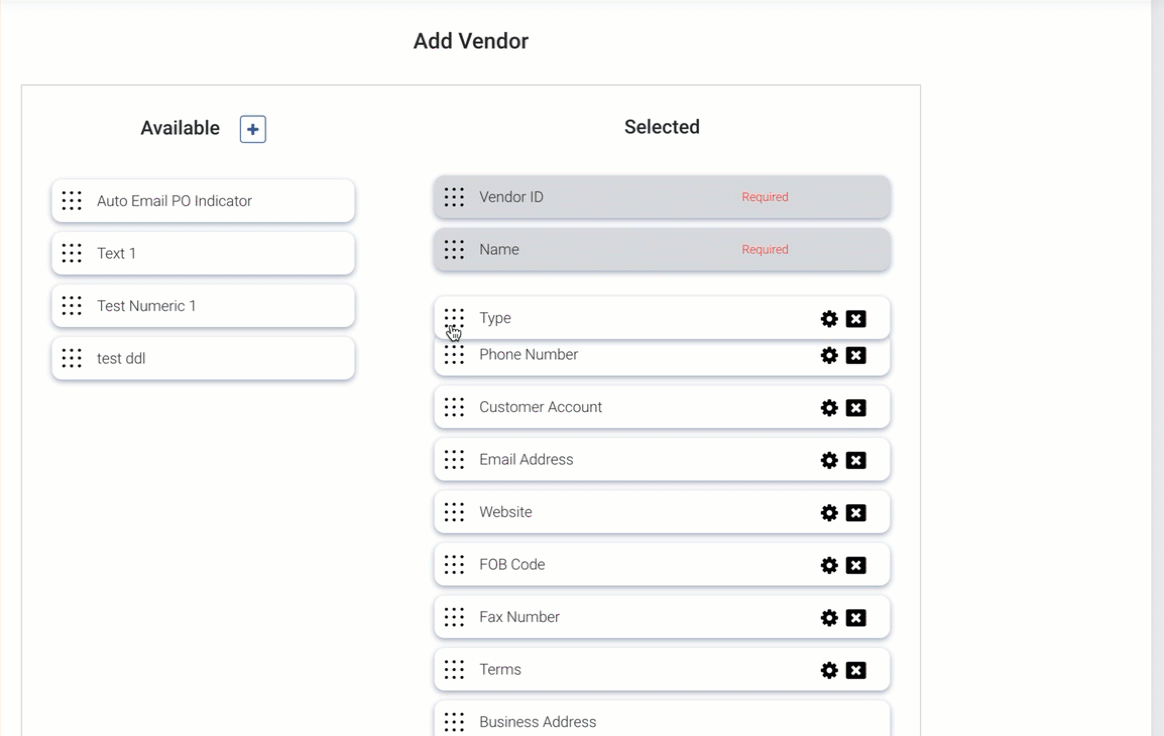1164x736 pixels.
Task: Click the plus icon beside Available
Action: click(x=252, y=129)
